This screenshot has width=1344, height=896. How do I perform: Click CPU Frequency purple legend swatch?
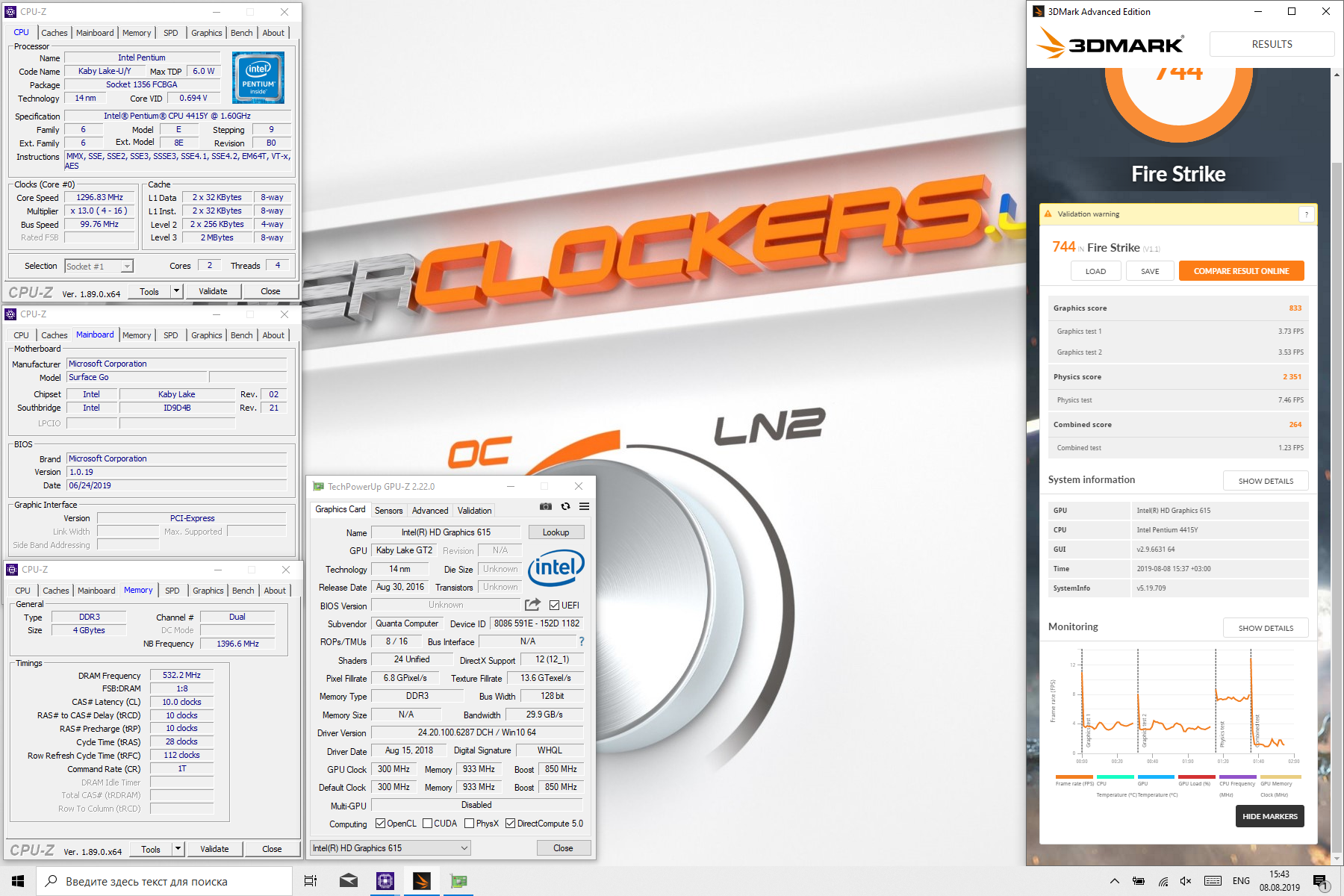point(1238,777)
